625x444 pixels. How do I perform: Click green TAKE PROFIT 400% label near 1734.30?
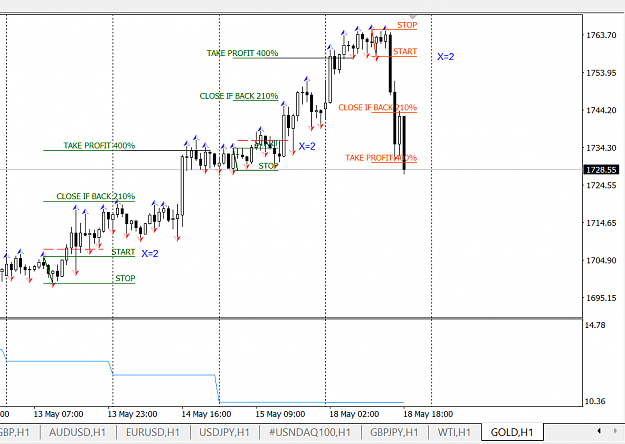point(99,145)
